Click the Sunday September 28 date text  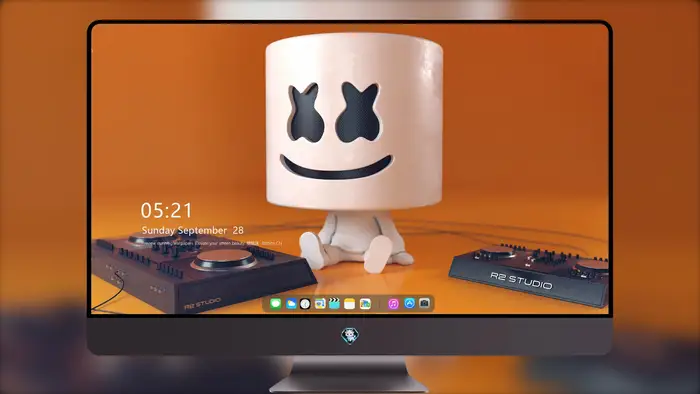[x=192, y=230]
